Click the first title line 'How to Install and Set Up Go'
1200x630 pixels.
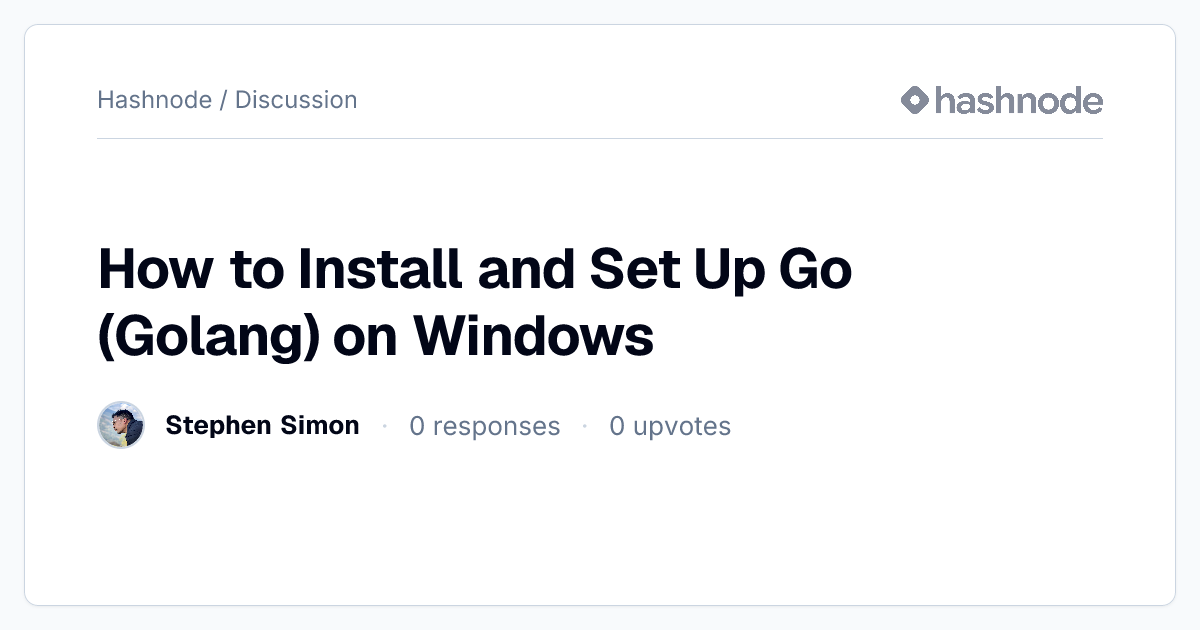475,270
